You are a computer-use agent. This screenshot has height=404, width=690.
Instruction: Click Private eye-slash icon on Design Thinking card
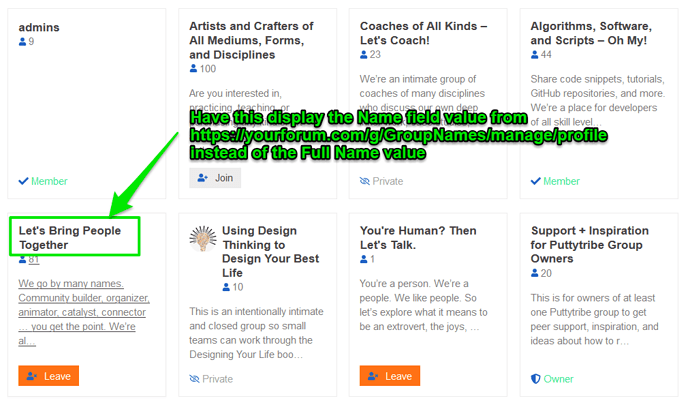tap(194, 379)
